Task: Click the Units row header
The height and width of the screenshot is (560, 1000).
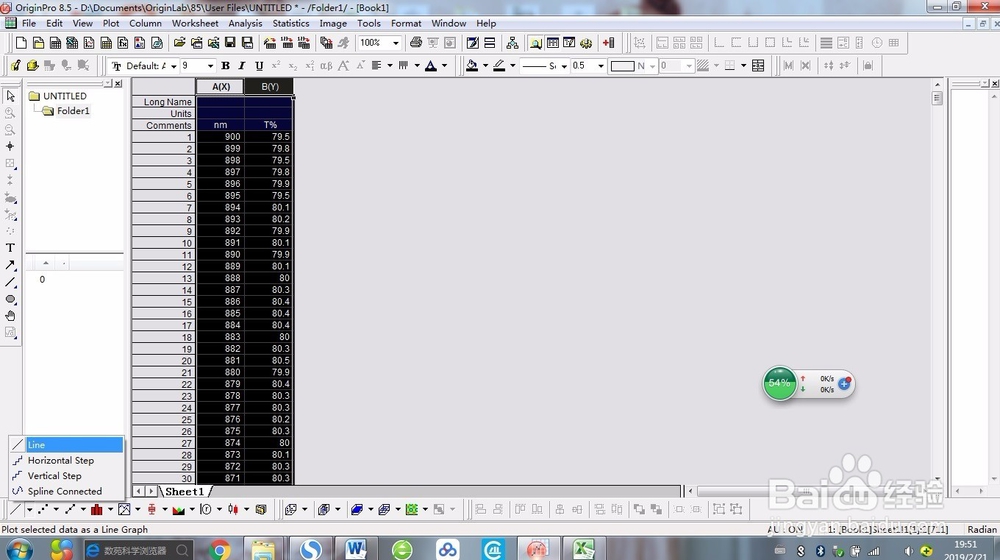Action: (x=163, y=114)
